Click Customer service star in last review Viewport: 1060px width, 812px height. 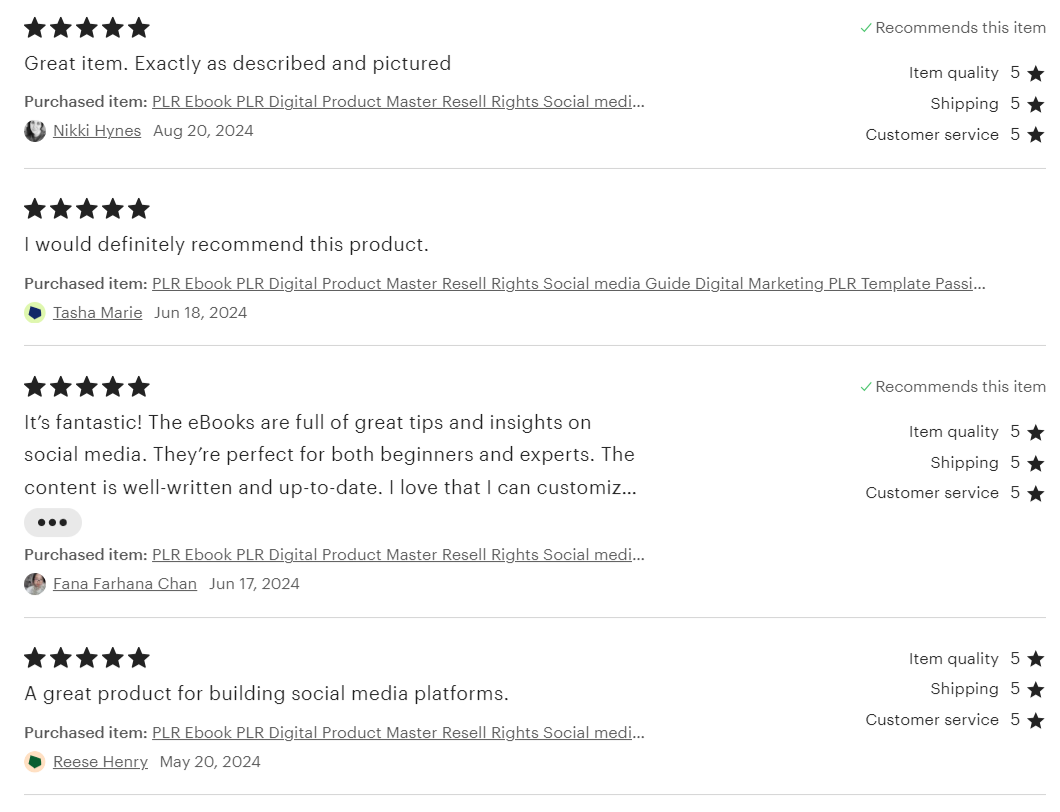click(1036, 720)
